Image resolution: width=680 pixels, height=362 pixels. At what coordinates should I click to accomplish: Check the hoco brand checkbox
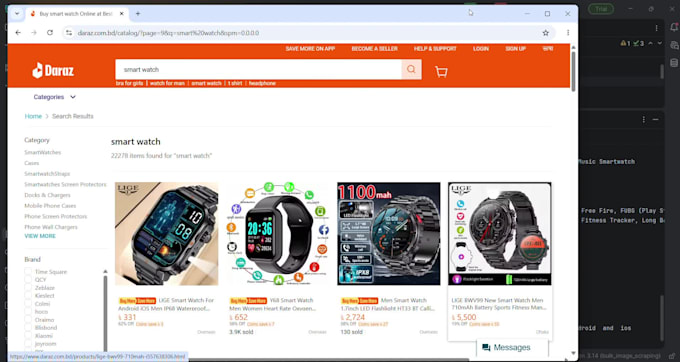click(28, 312)
